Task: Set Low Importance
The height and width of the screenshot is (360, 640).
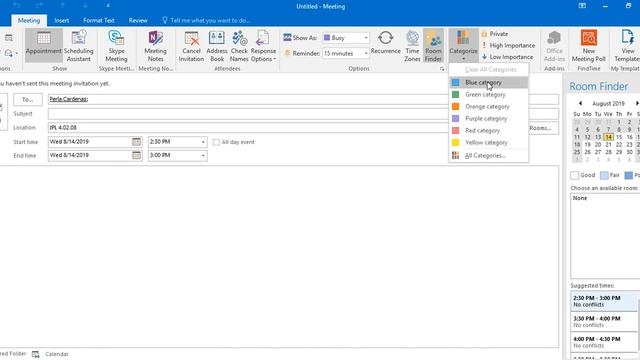Action: tap(507, 57)
